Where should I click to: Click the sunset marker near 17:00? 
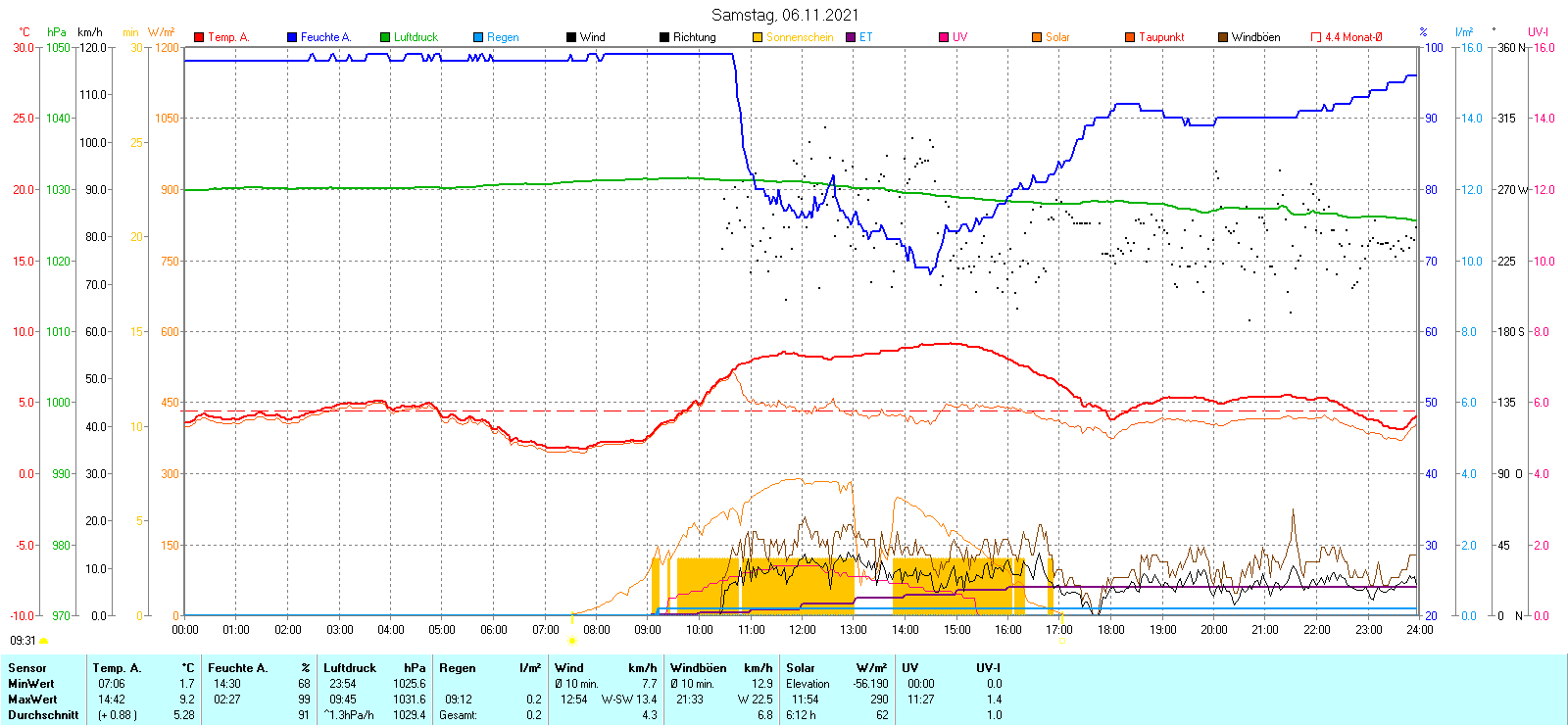point(1062,641)
